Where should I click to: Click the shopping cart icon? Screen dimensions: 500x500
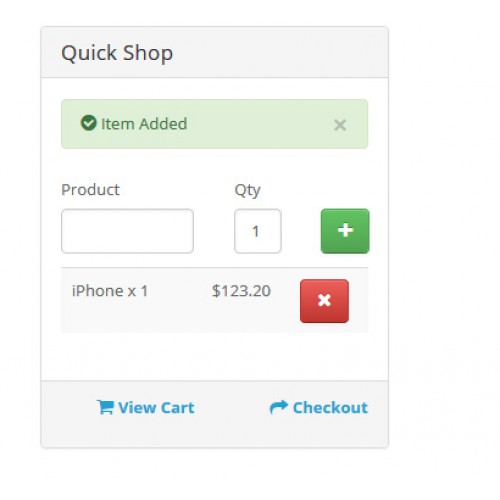coord(105,407)
